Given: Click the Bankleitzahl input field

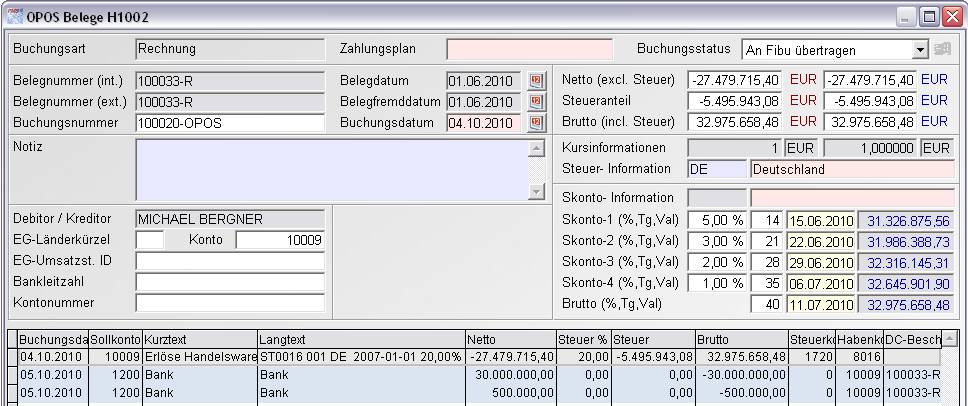Looking at the screenshot, I should (229, 282).
